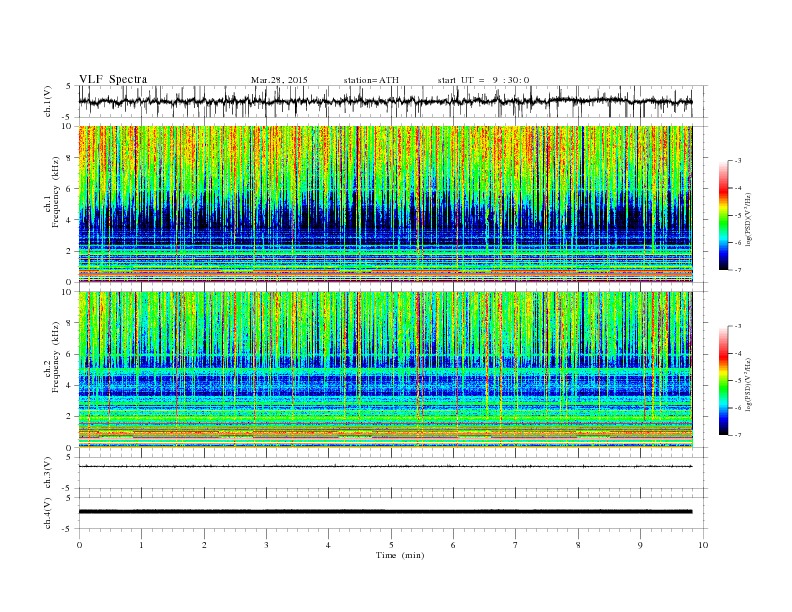Click the time axis tick label "7"
Image resolution: width=792 pixels, height=612 pixels.
click(x=515, y=545)
